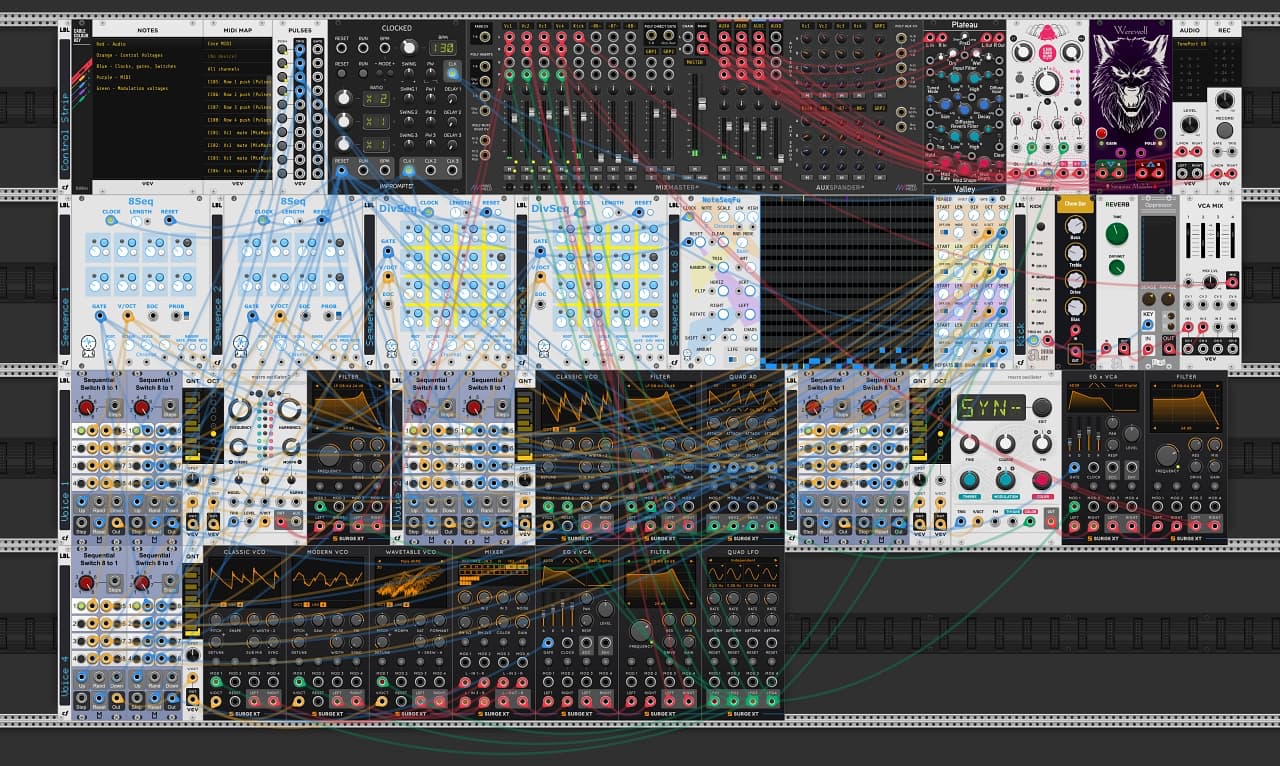Click Sequence 1 8Seq V/OCT output jack
The image size is (1280, 766).
click(x=128, y=315)
